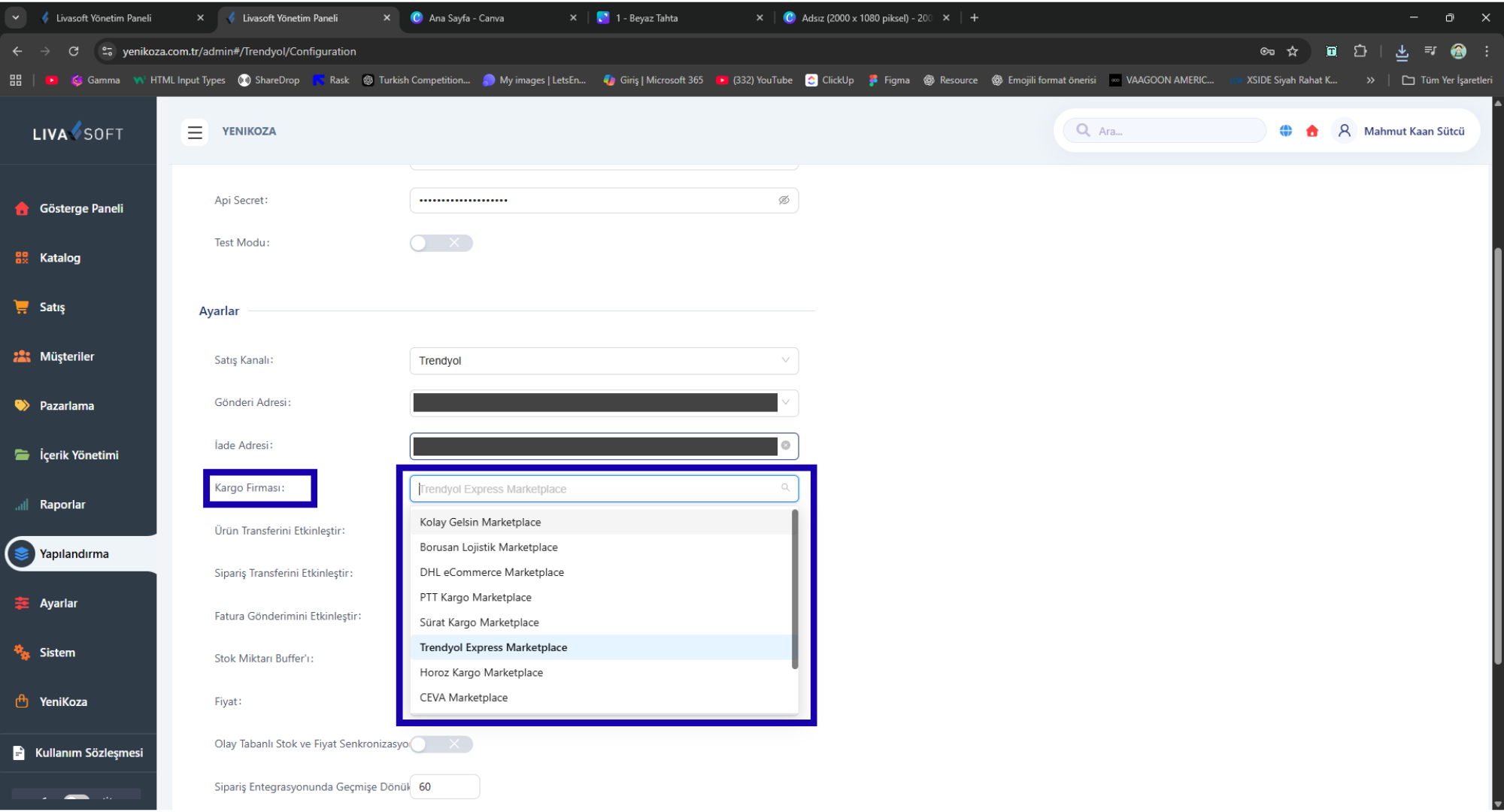Clear the İade Adresi field with the x icon

(786, 446)
